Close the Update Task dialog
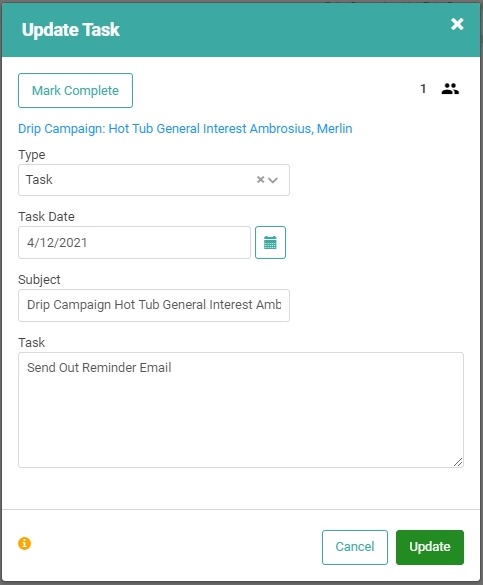The image size is (483, 585). [457, 24]
